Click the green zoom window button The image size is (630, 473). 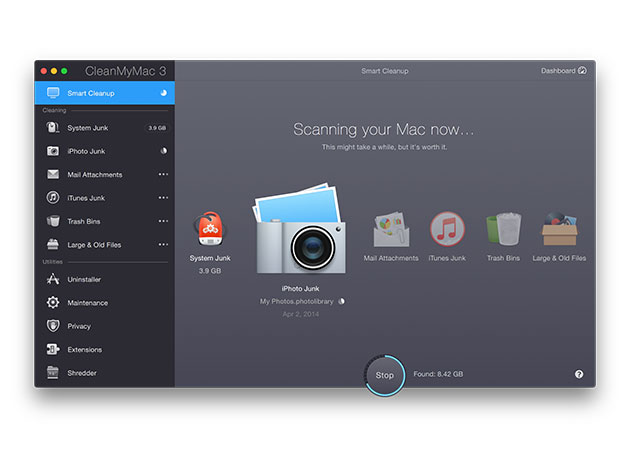tap(64, 71)
